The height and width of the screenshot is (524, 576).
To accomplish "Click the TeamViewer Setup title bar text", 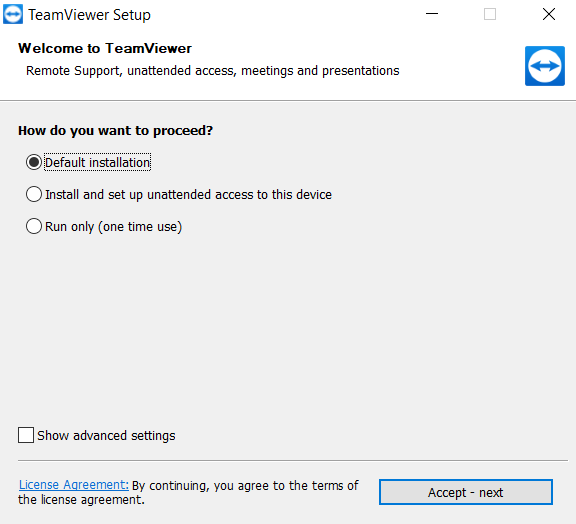I will coord(89,15).
